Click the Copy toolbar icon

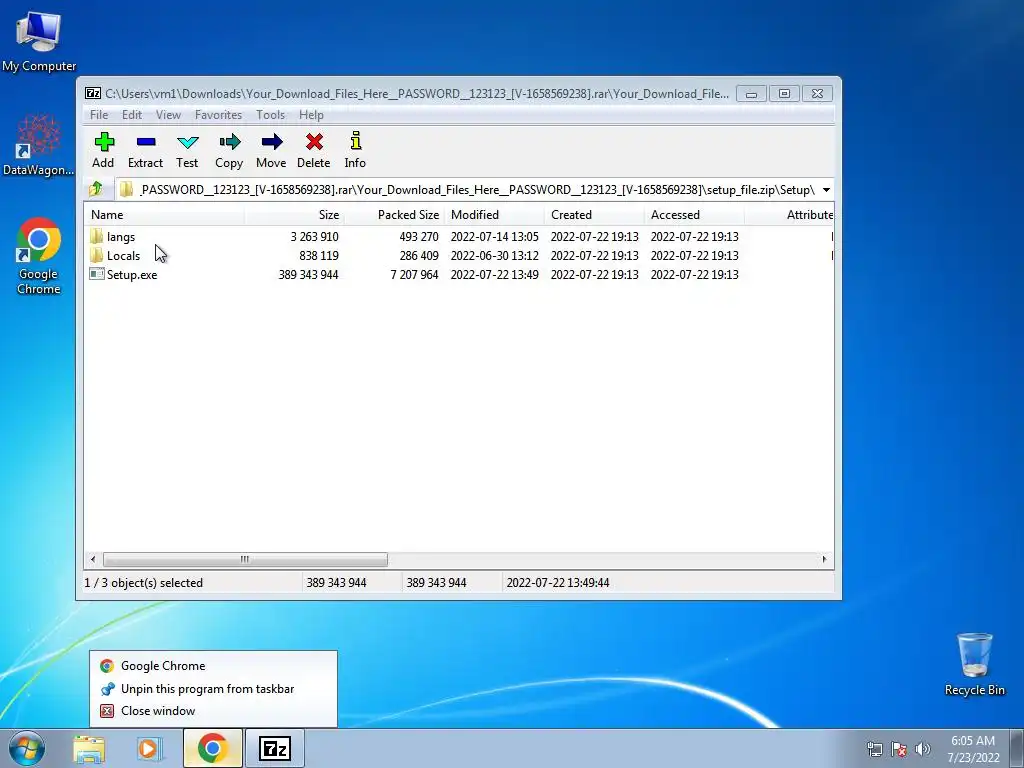coord(229,151)
